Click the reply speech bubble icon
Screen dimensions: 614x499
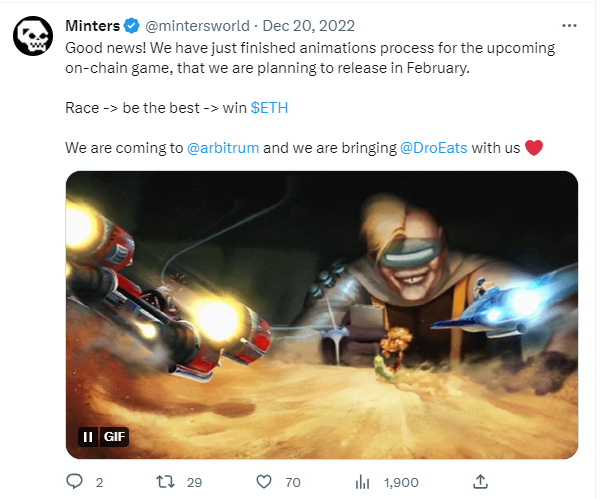(x=74, y=481)
